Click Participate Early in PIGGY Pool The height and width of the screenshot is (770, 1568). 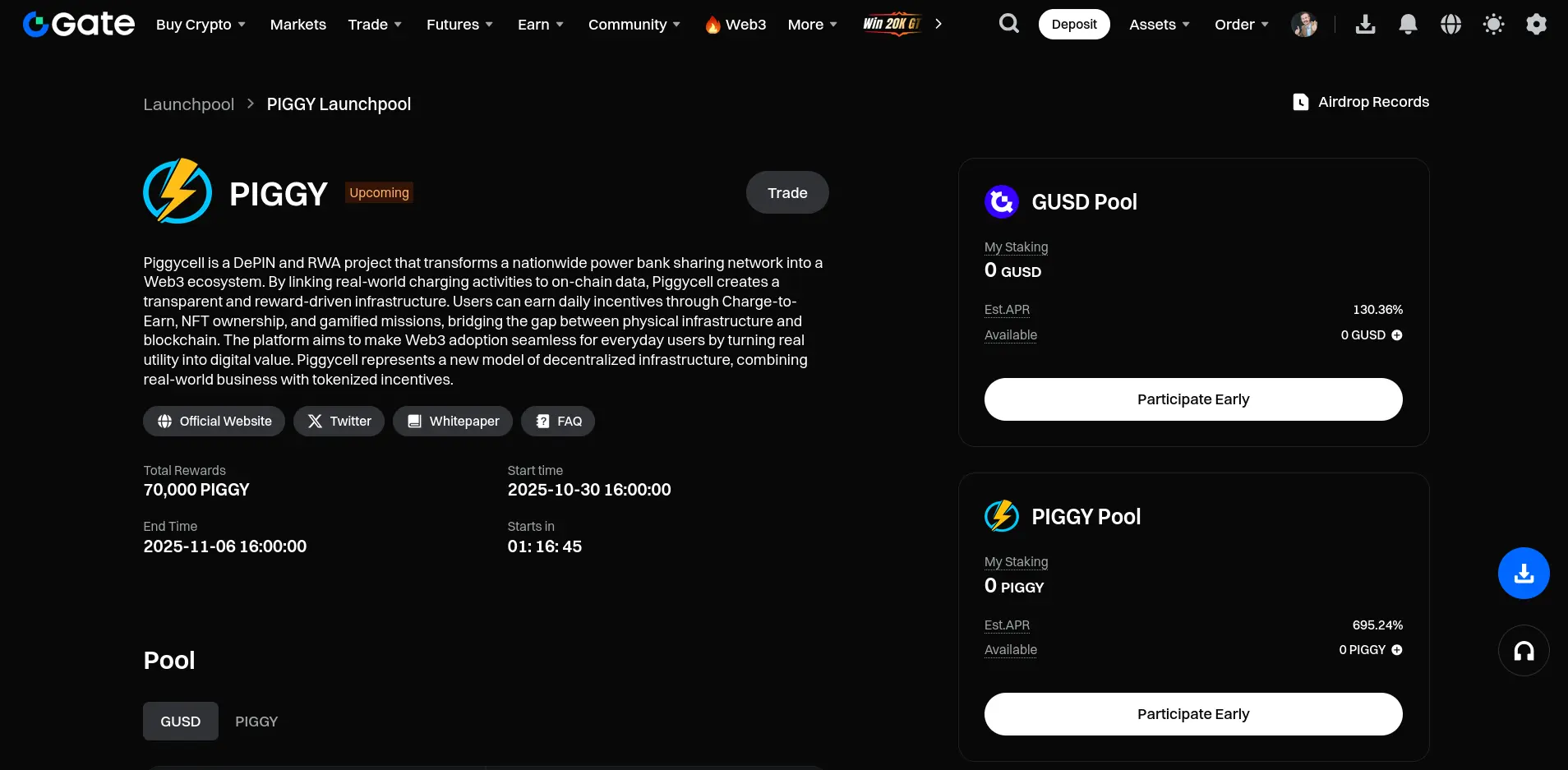point(1193,714)
